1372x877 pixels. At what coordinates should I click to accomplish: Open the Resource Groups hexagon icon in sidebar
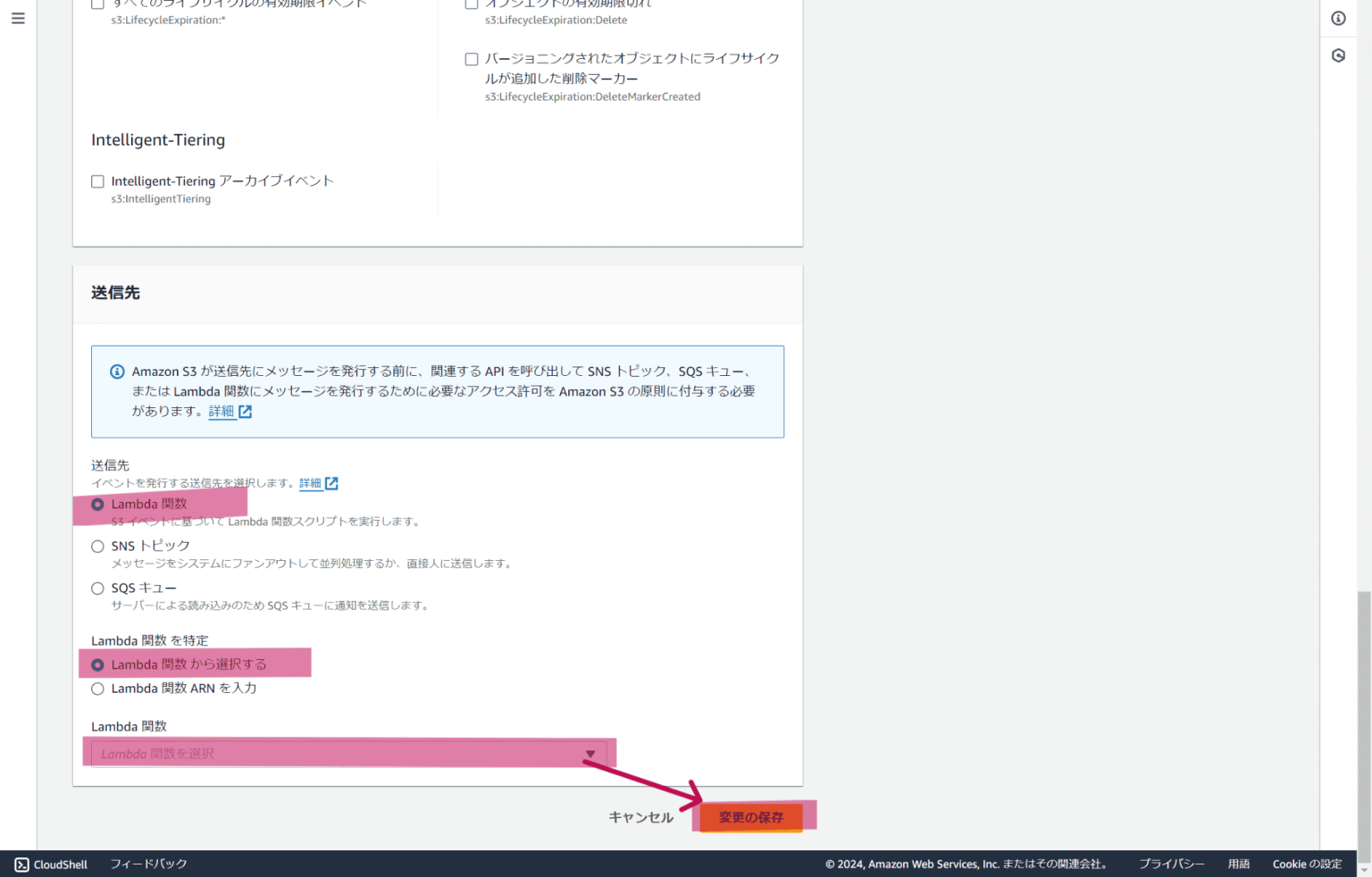click(x=1337, y=54)
